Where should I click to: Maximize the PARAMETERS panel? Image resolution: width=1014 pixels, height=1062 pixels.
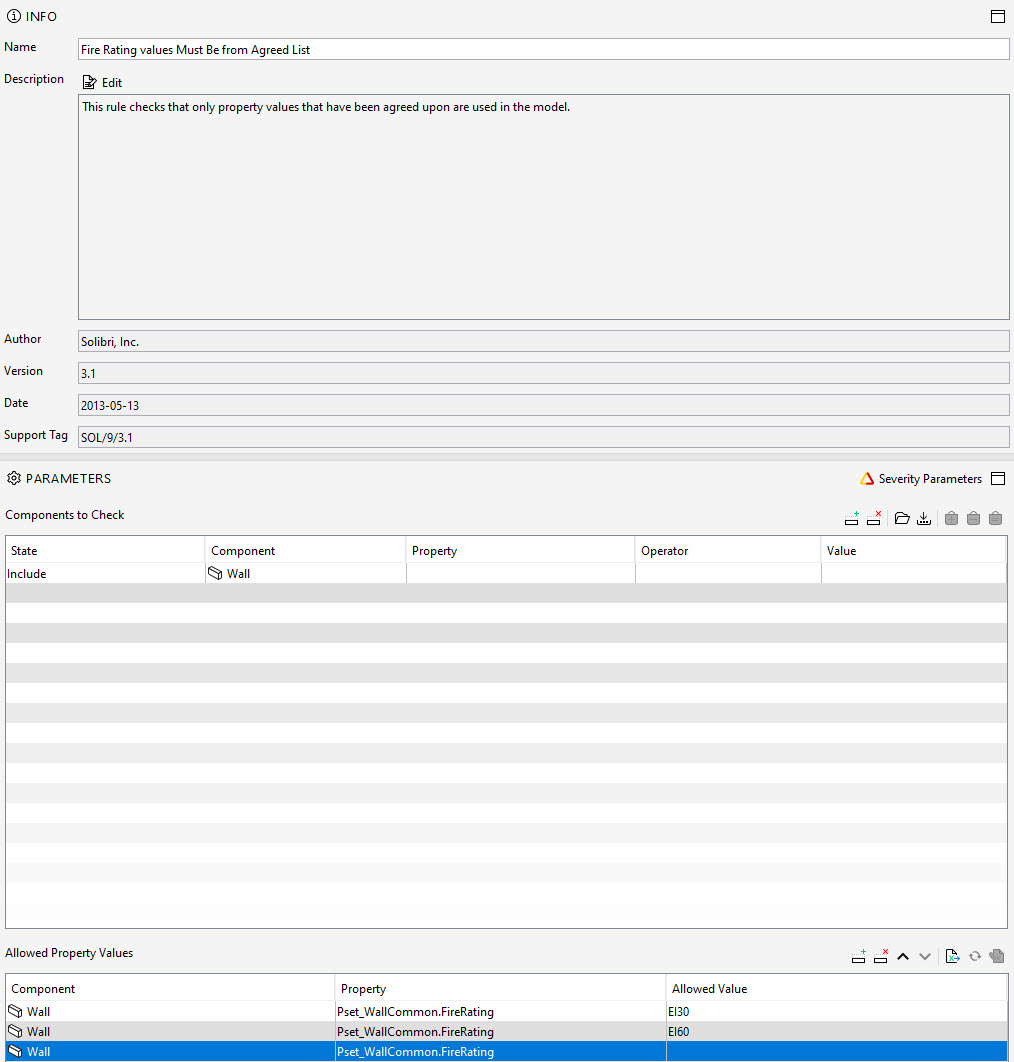[x=998, y=479]
